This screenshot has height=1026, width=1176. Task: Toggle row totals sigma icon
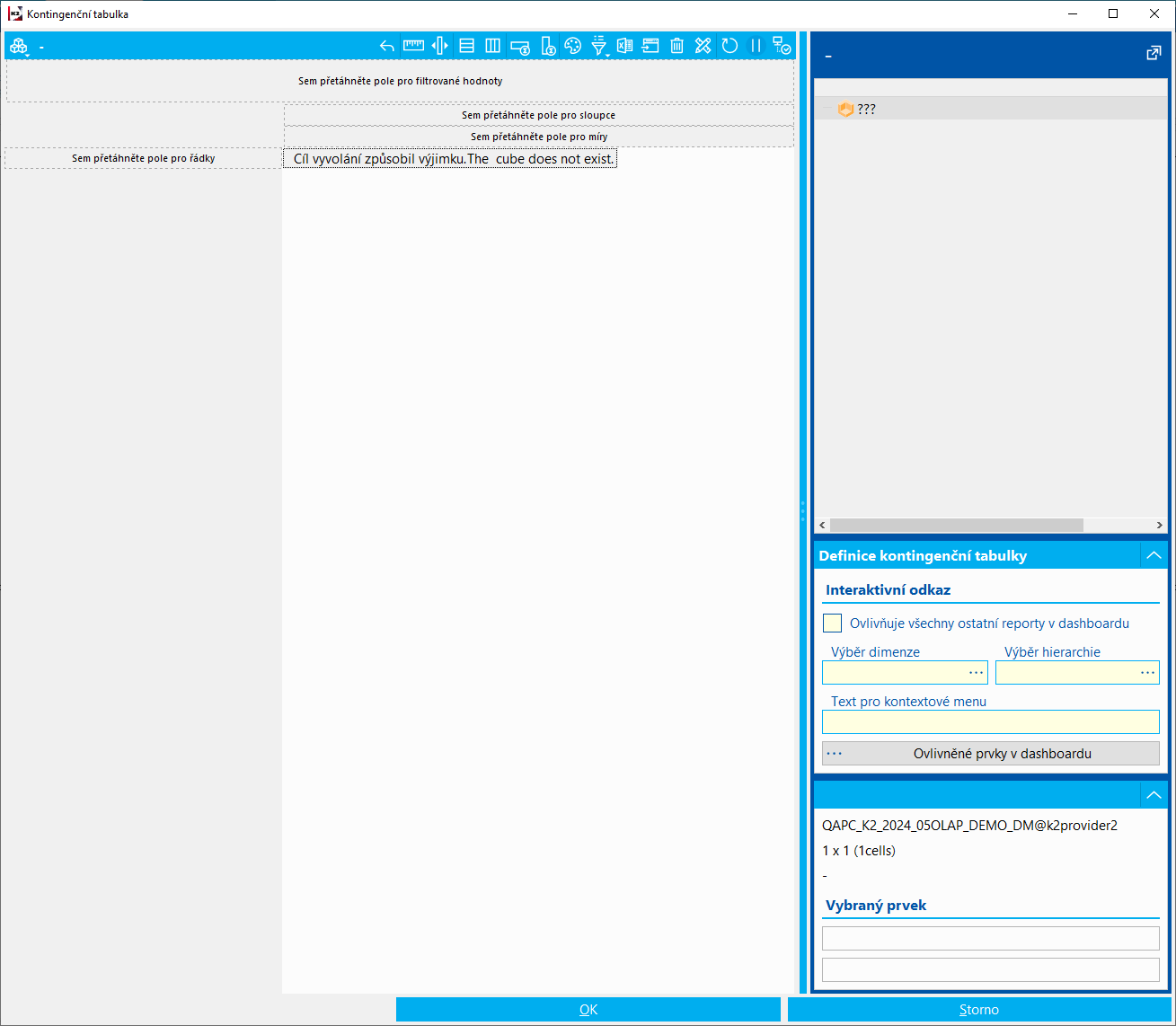coord(519,46)
